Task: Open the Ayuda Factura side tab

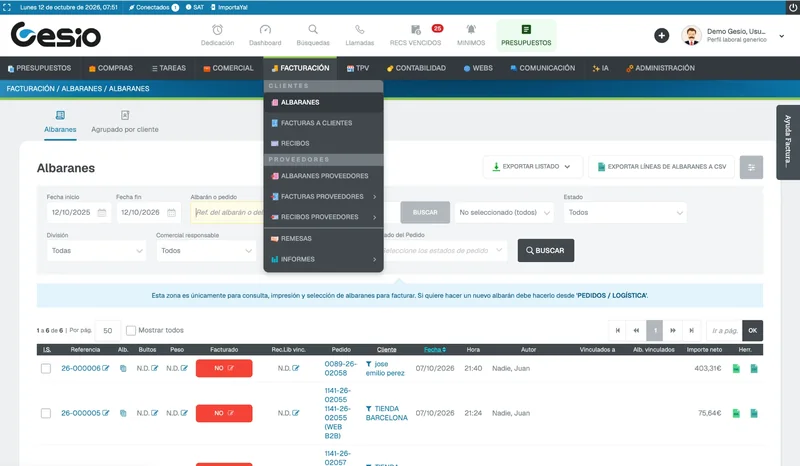Action: click(x=788, y=142)
